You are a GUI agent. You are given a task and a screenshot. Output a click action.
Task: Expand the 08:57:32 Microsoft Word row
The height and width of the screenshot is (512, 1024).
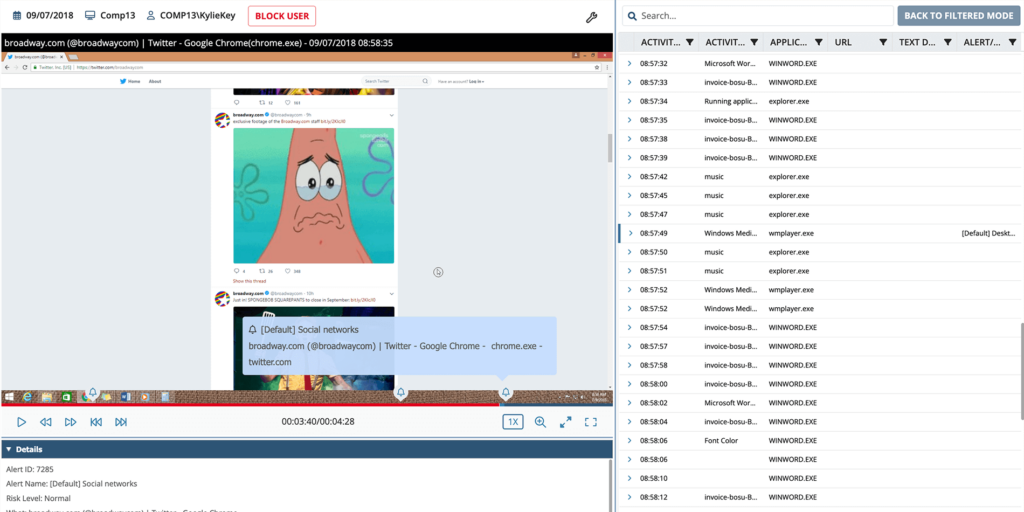[630, 63]
